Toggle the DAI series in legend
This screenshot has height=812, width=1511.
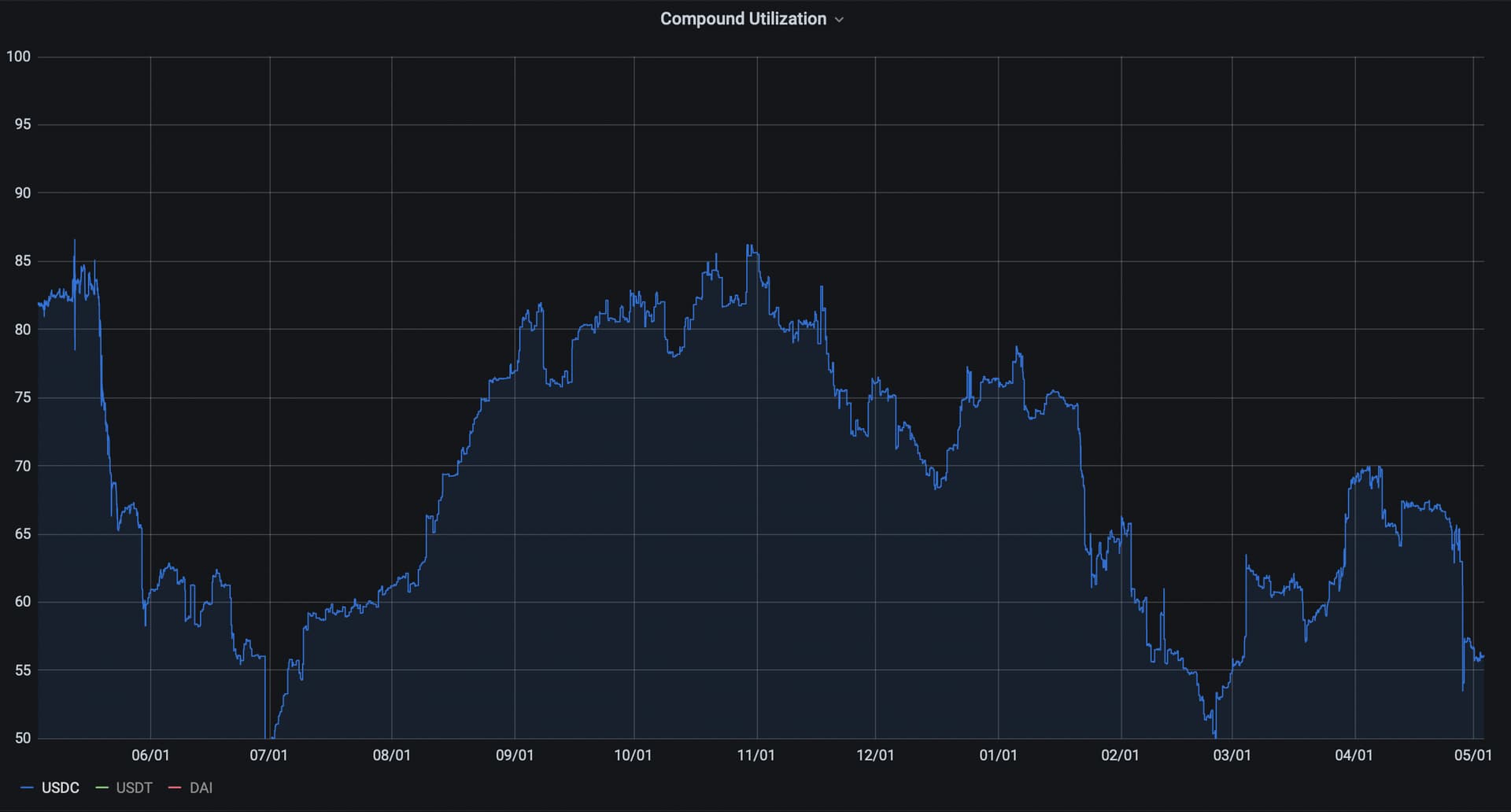pyautogui.click(x=201, y=788)
